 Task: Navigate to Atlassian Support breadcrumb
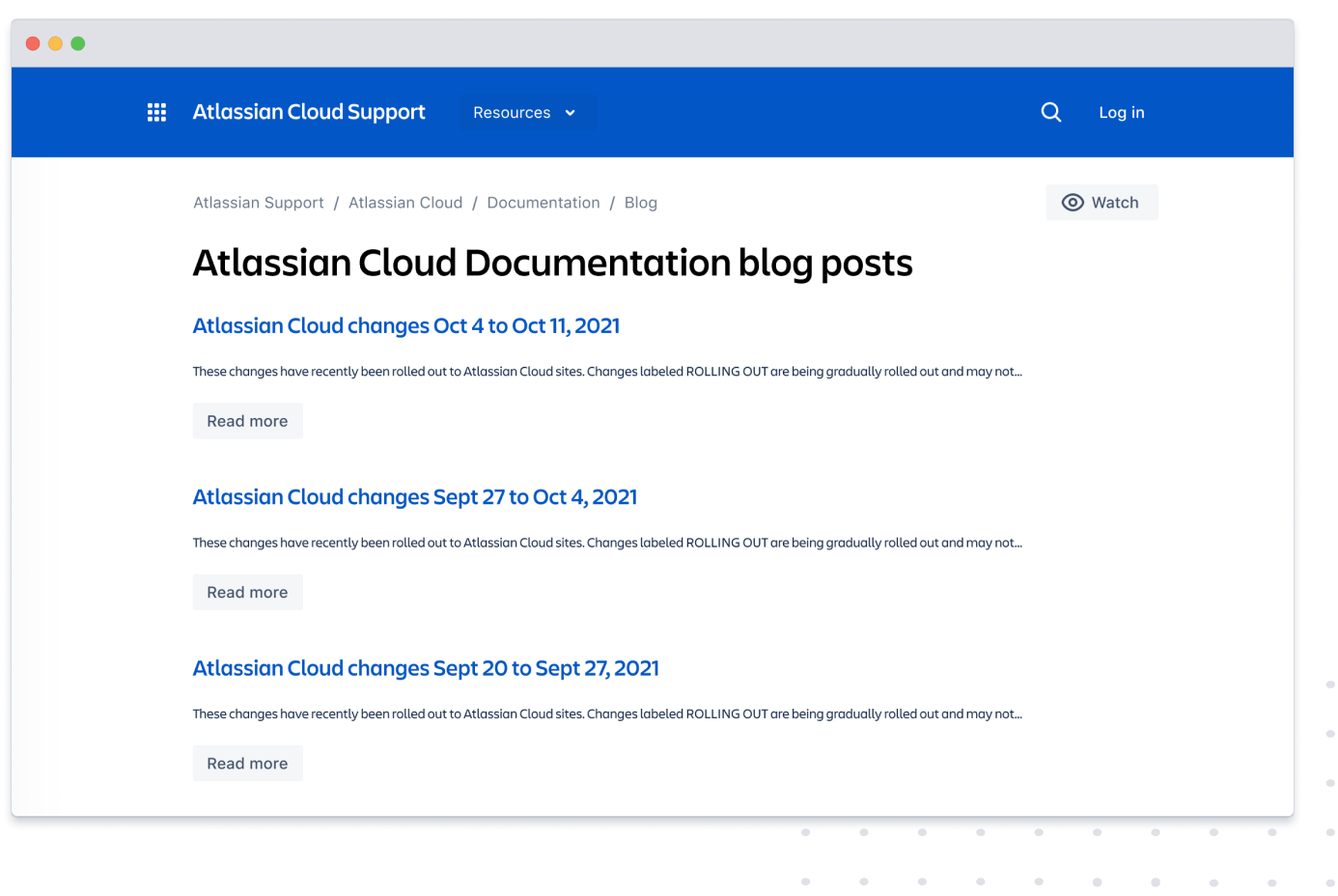point(258,202)
